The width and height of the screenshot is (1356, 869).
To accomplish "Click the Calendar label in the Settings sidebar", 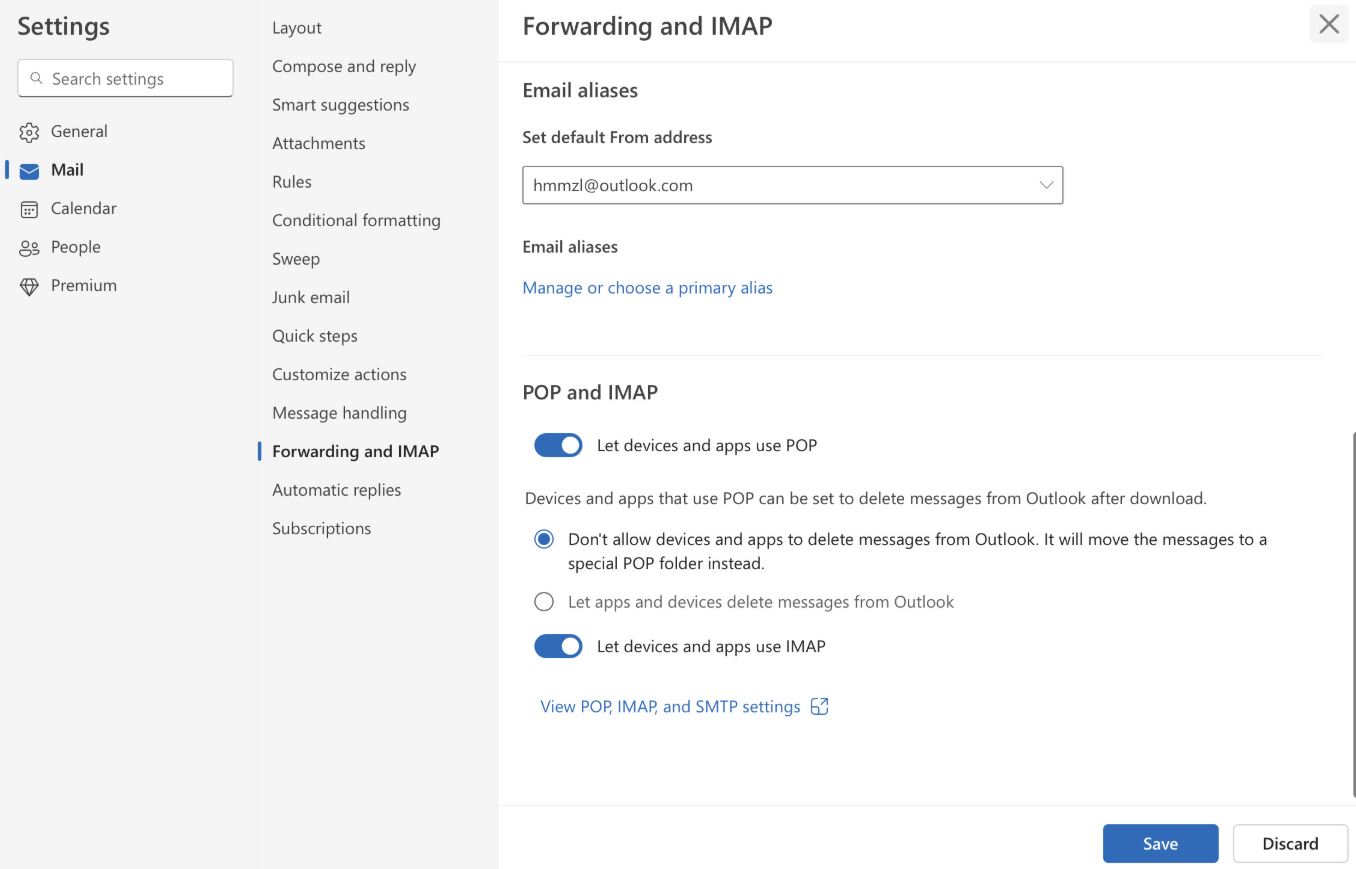I will (x=84, y=208).
